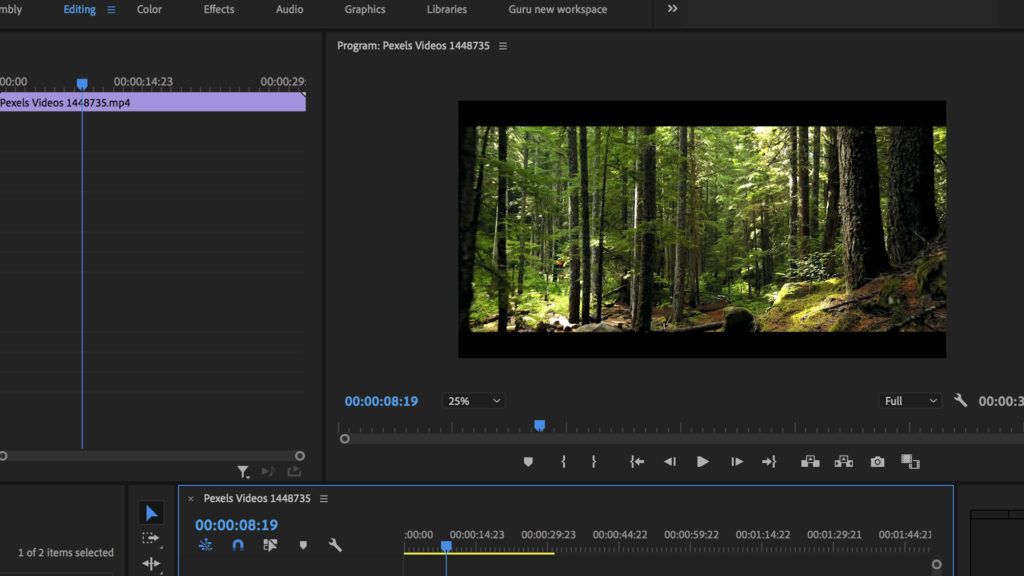
Task: Click the timecode field showing 00:00:08:19
Action: 381,400
